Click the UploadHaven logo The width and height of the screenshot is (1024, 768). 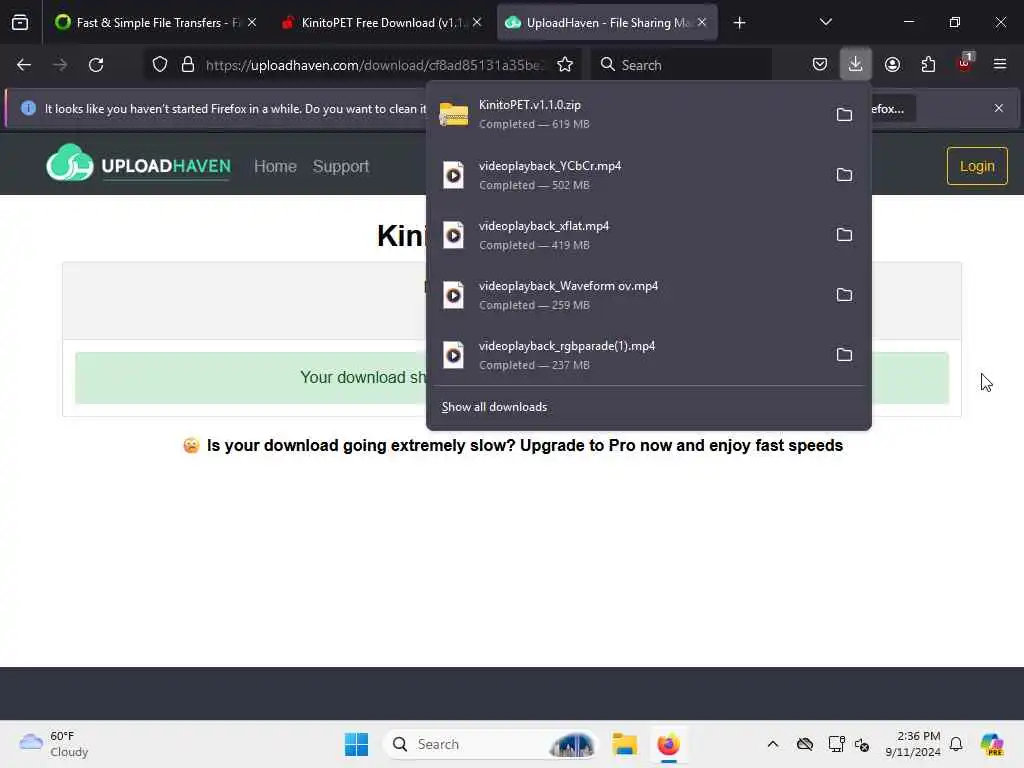[x=138, y=163]
